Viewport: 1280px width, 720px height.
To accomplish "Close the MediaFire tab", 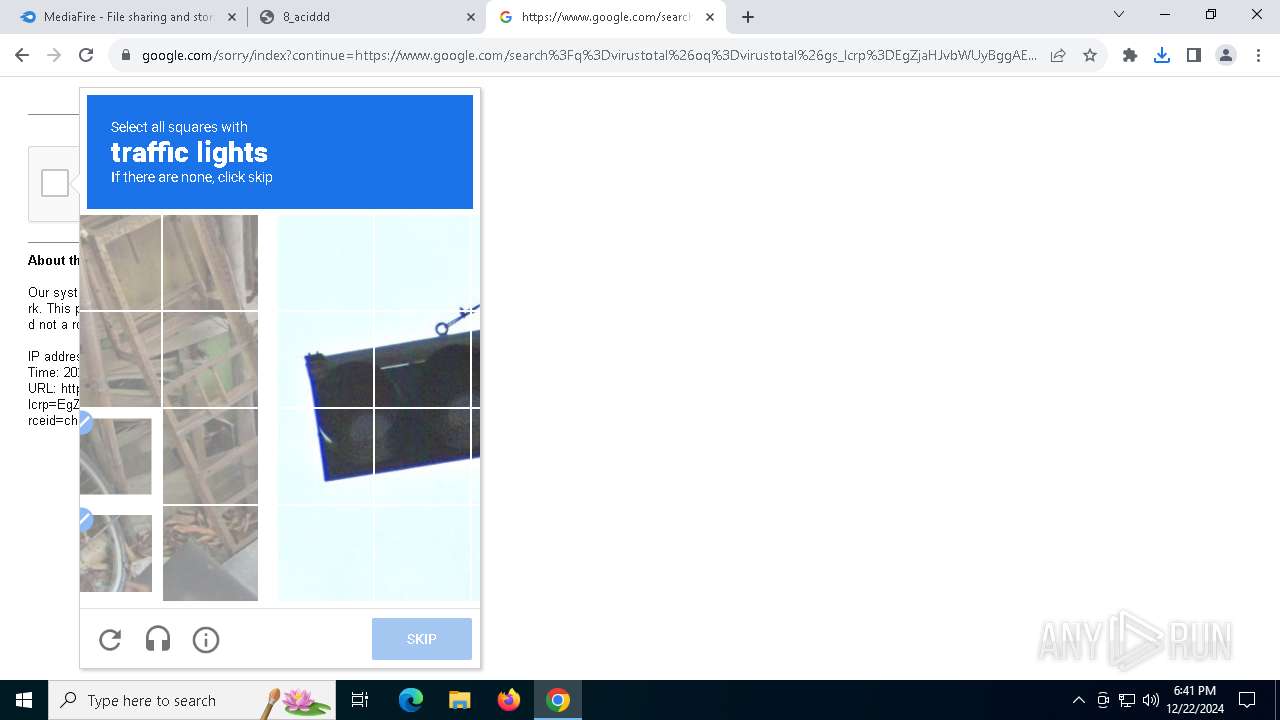I will coord(232,17).
